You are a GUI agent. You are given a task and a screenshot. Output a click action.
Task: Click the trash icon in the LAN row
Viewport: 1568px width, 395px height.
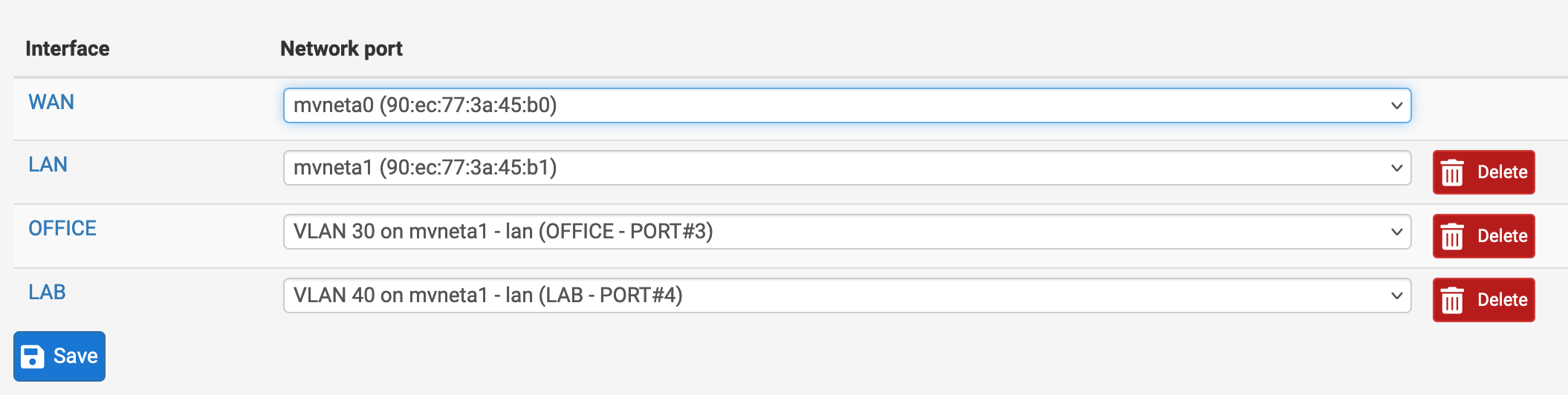click(x=1452, y=173)
